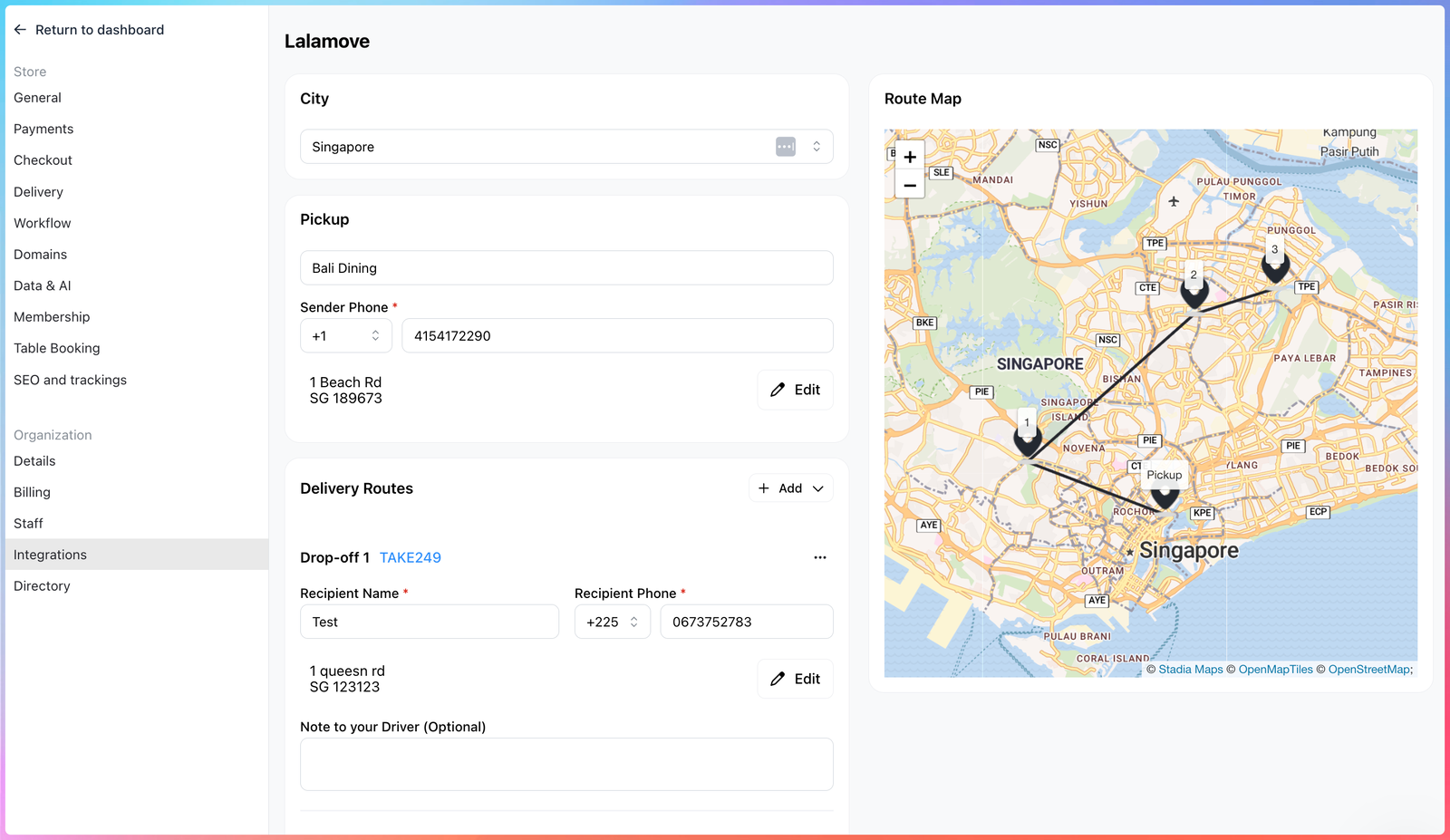1450x840 pixels.
Task: Open the recipient country code +225 dropdown
Action: coord(613,622)
